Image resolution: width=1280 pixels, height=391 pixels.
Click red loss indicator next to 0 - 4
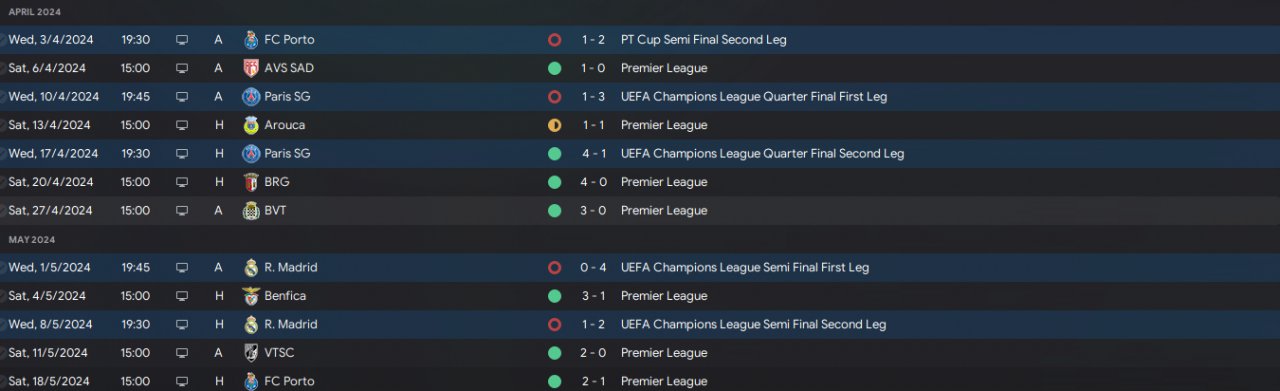(554, 267)
